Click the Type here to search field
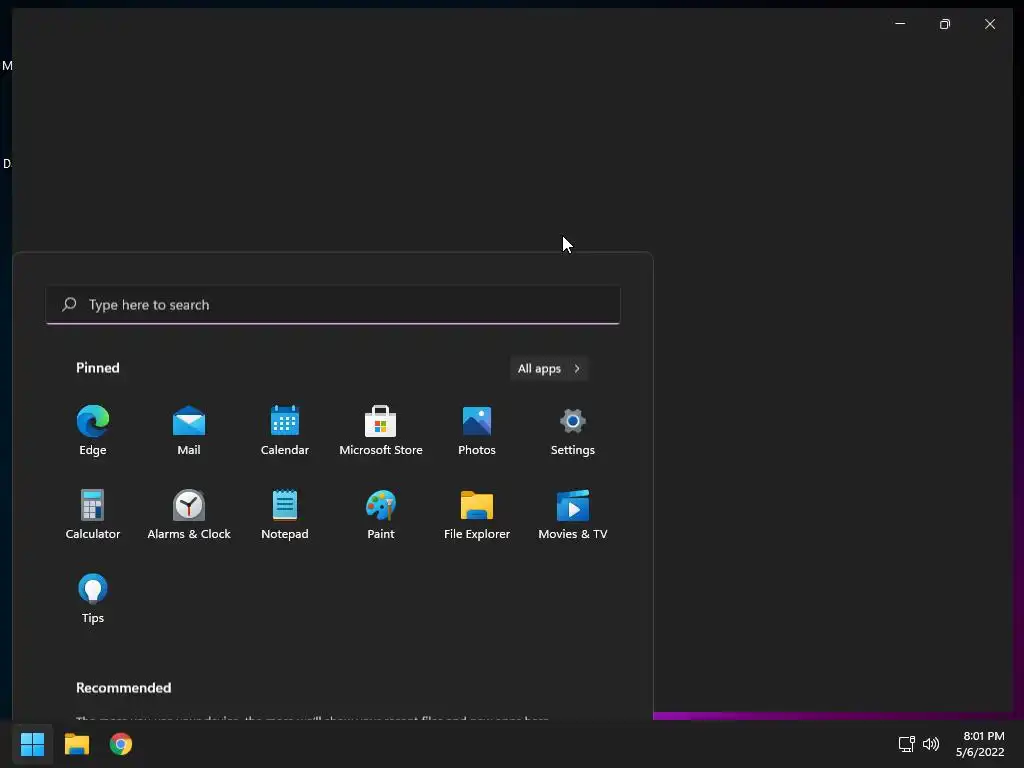This screenshot has height=768, width=1024. (x=333, y=305)
